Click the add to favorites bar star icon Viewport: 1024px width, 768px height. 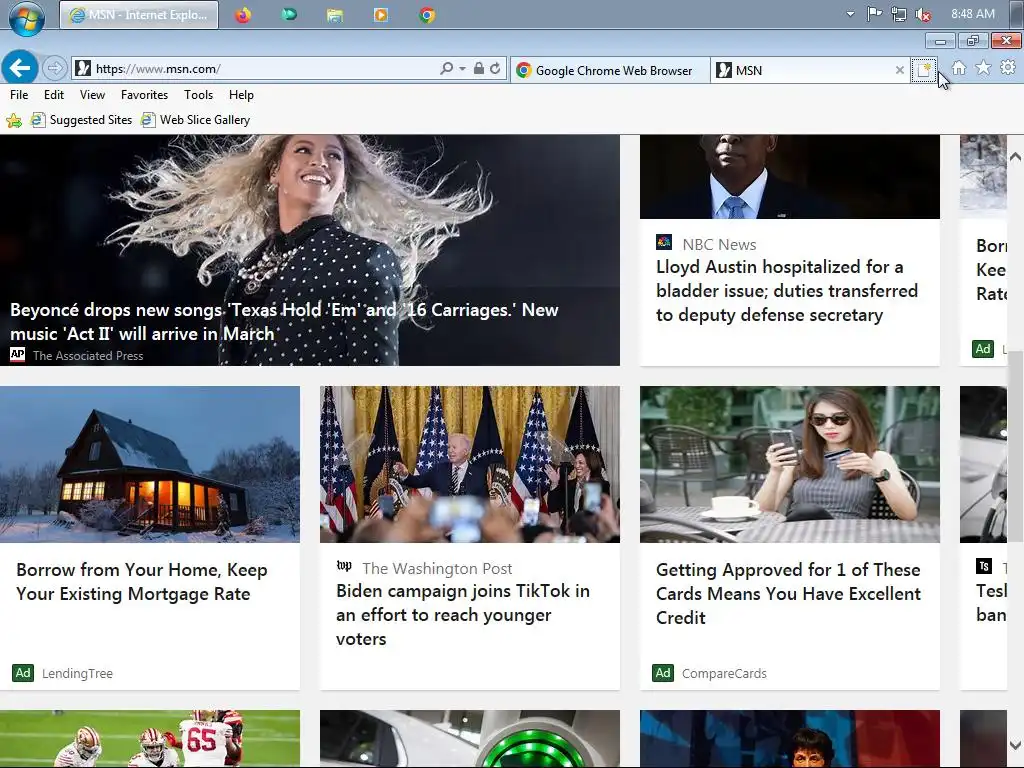coord(14,120)
